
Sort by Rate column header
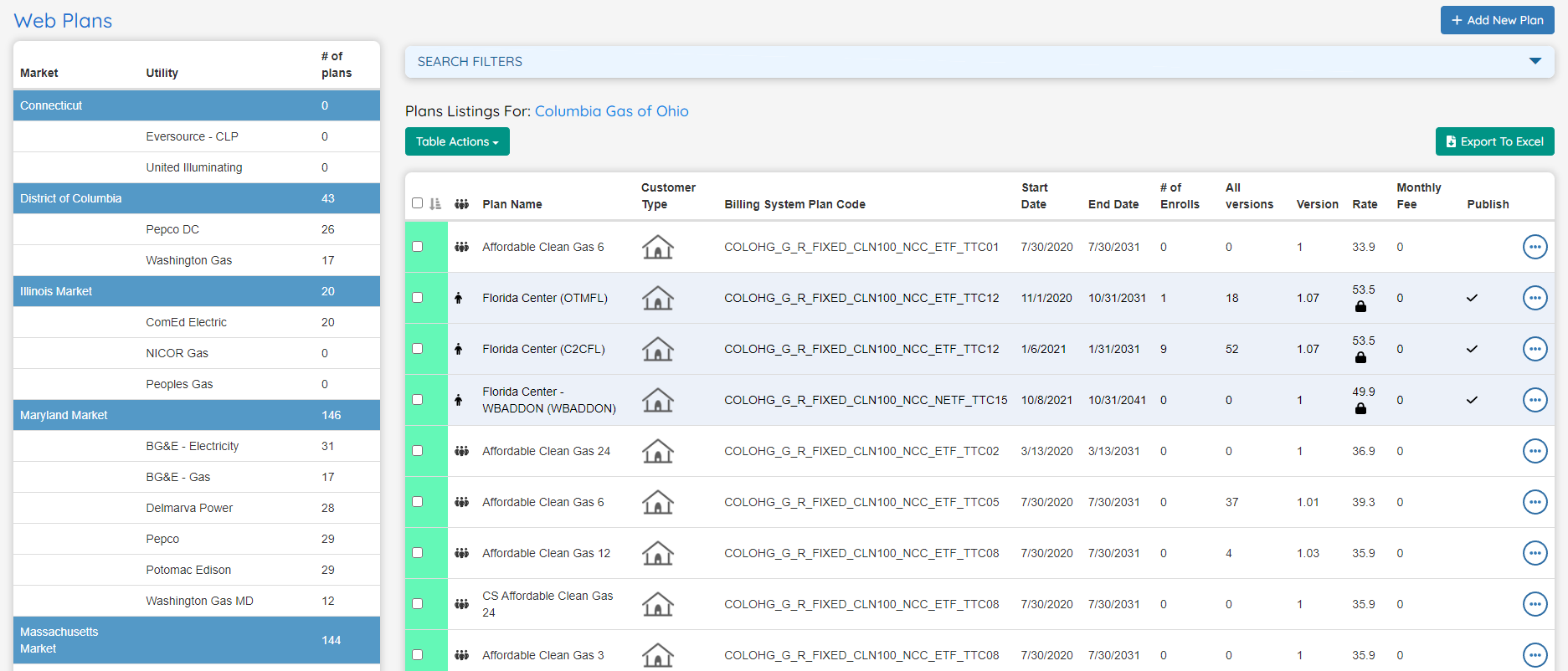coord(1365,204)
